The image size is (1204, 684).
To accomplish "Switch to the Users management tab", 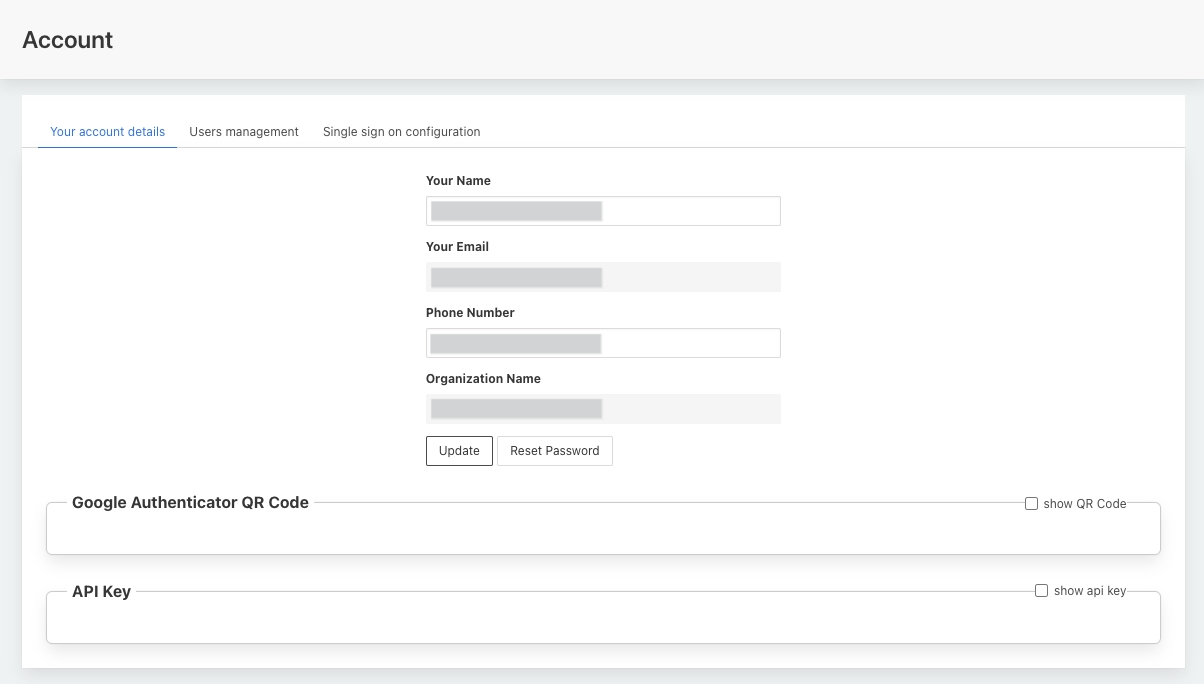I will coord(244,132).
